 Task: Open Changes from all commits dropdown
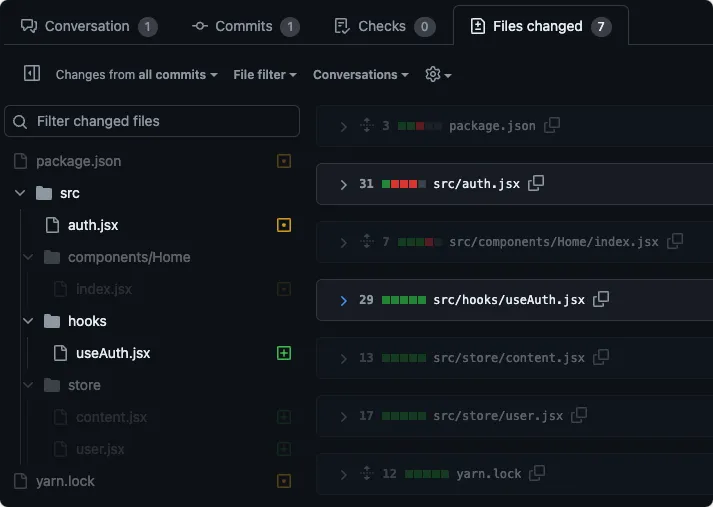click(136, 75)
